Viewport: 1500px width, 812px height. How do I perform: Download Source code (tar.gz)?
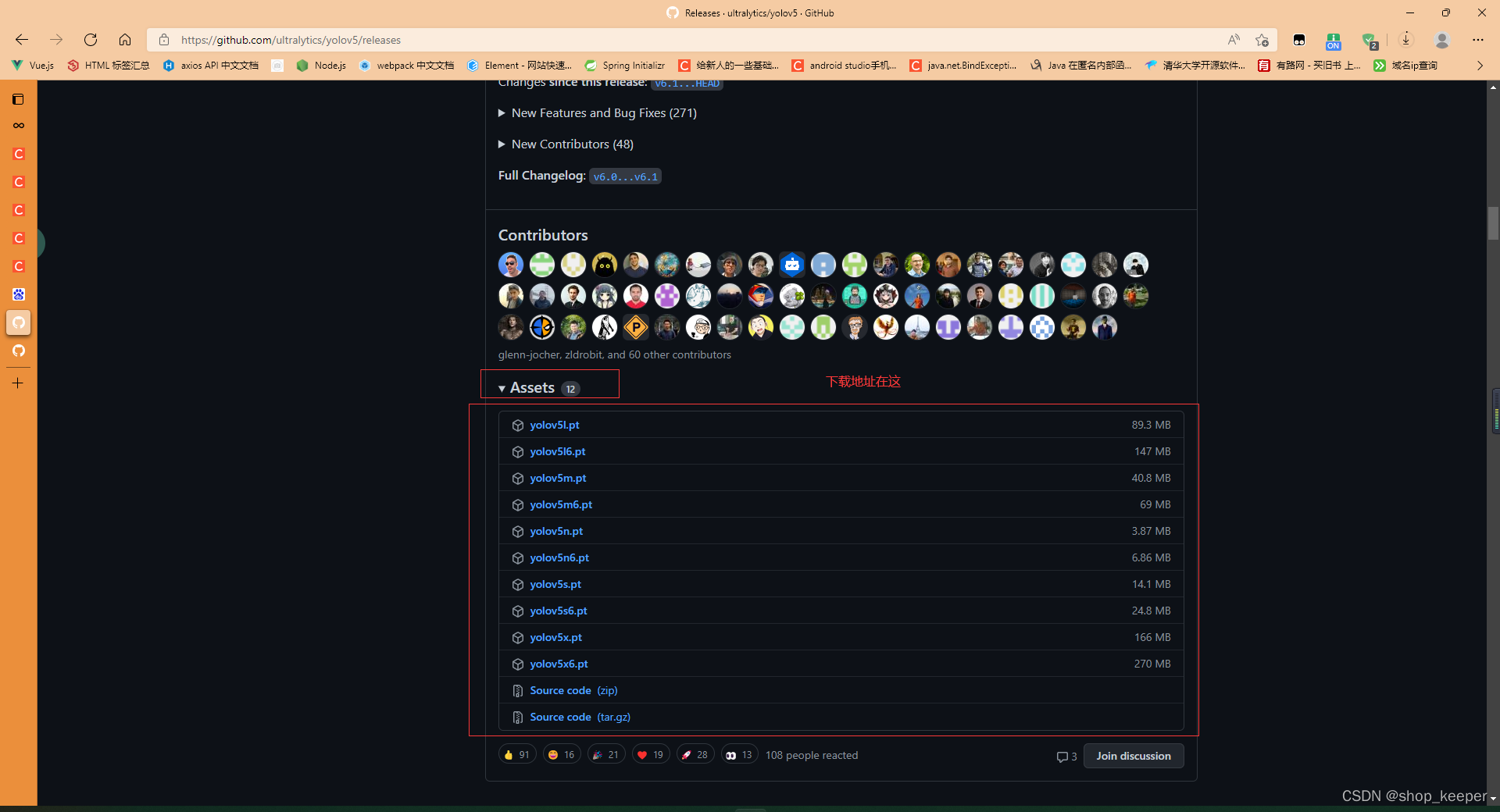[580, 718]
